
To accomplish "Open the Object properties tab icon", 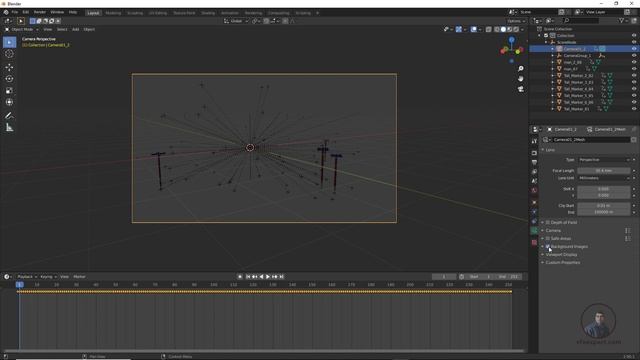I will click(534, 202).
